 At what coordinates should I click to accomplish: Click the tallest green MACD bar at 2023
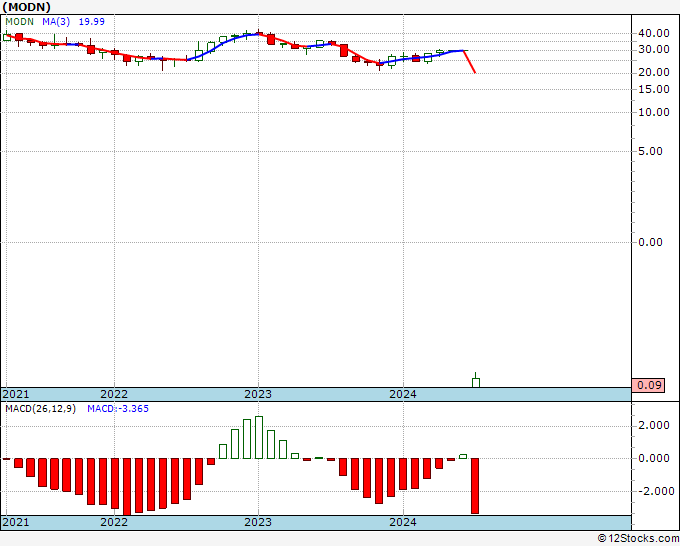(259, 438)
